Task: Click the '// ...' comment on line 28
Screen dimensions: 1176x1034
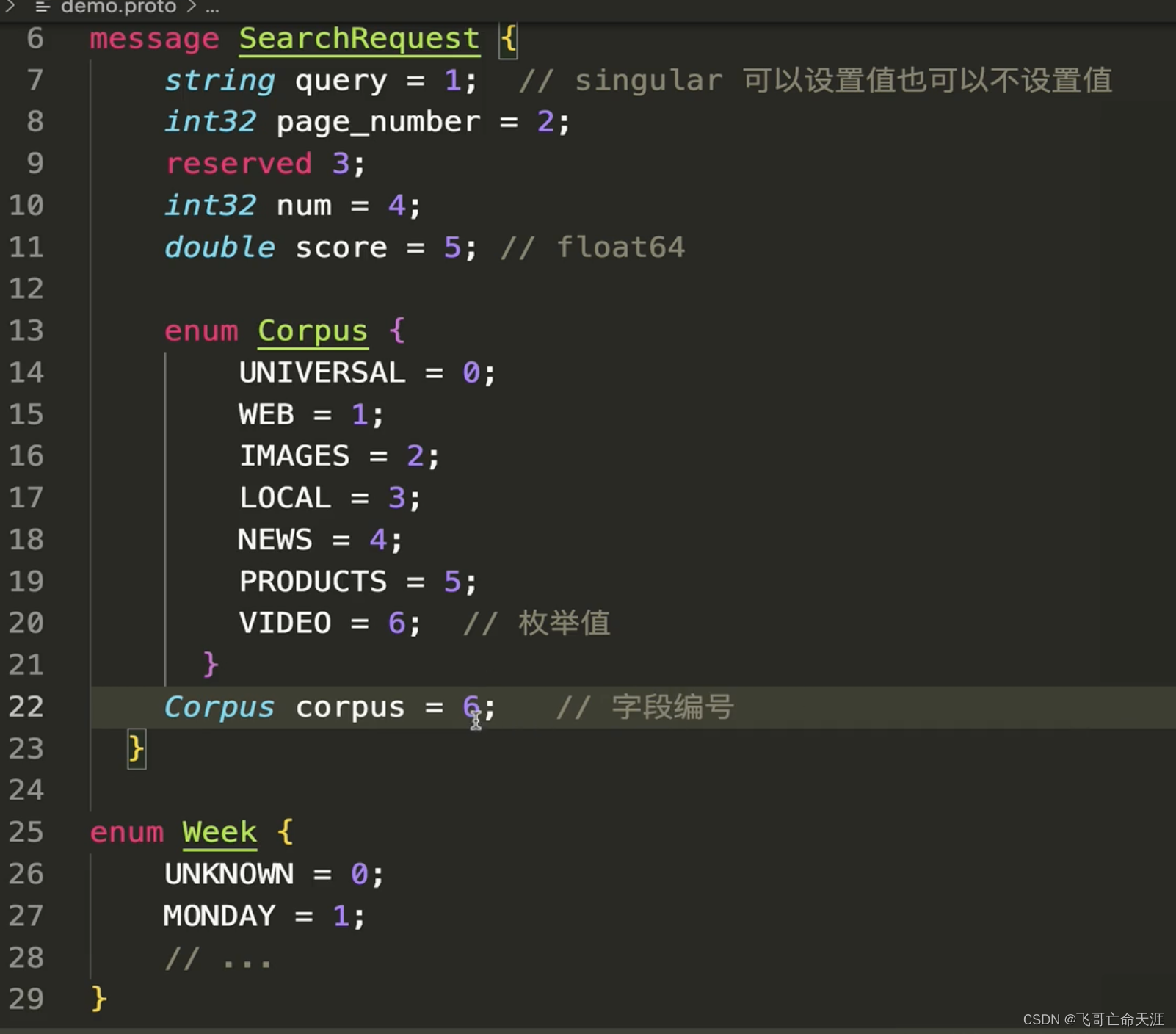Action: pyautogui.click(x=218, y=958)
